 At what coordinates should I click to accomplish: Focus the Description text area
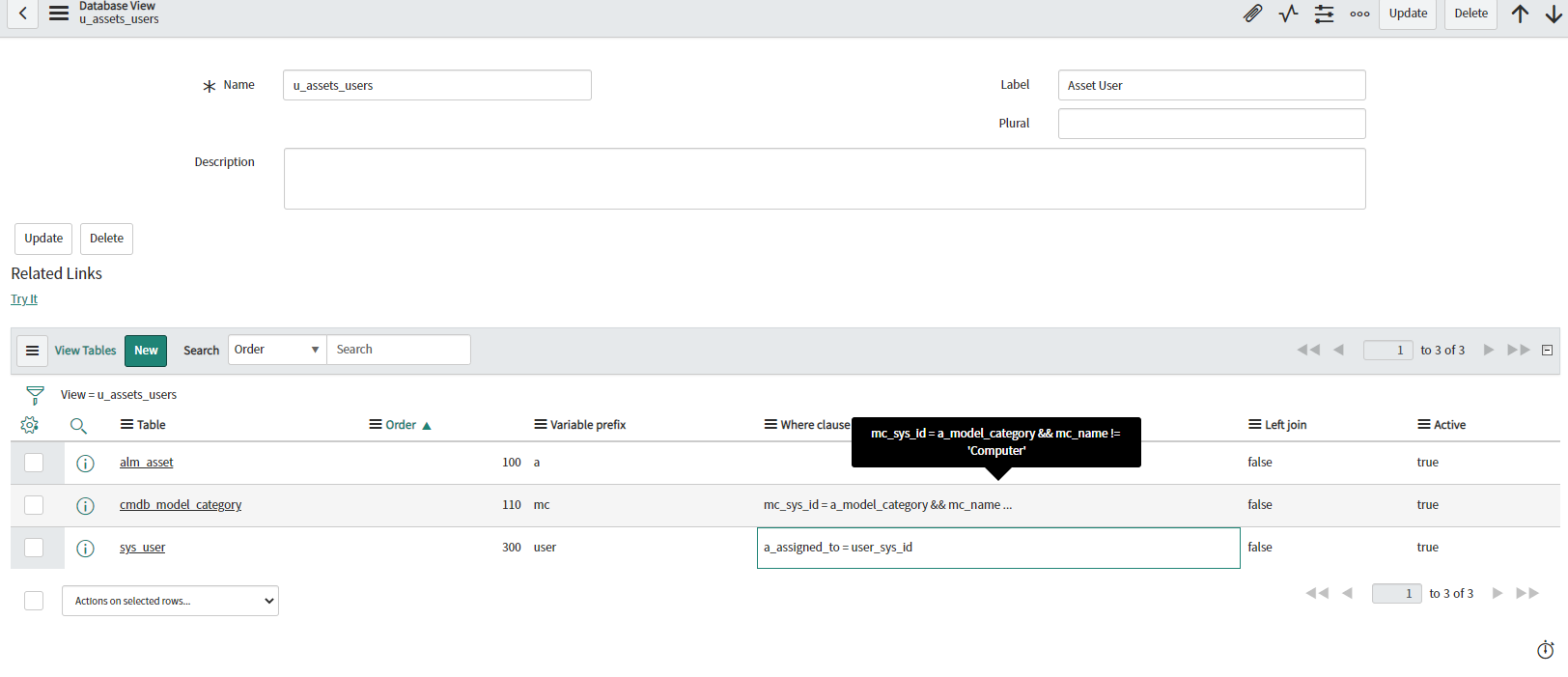825,179
